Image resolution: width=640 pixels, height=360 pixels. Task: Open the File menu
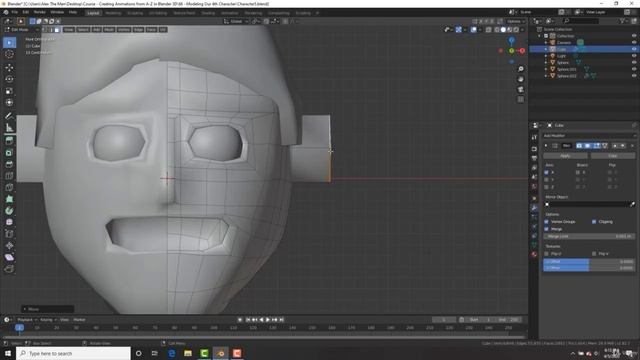(15, 12)
